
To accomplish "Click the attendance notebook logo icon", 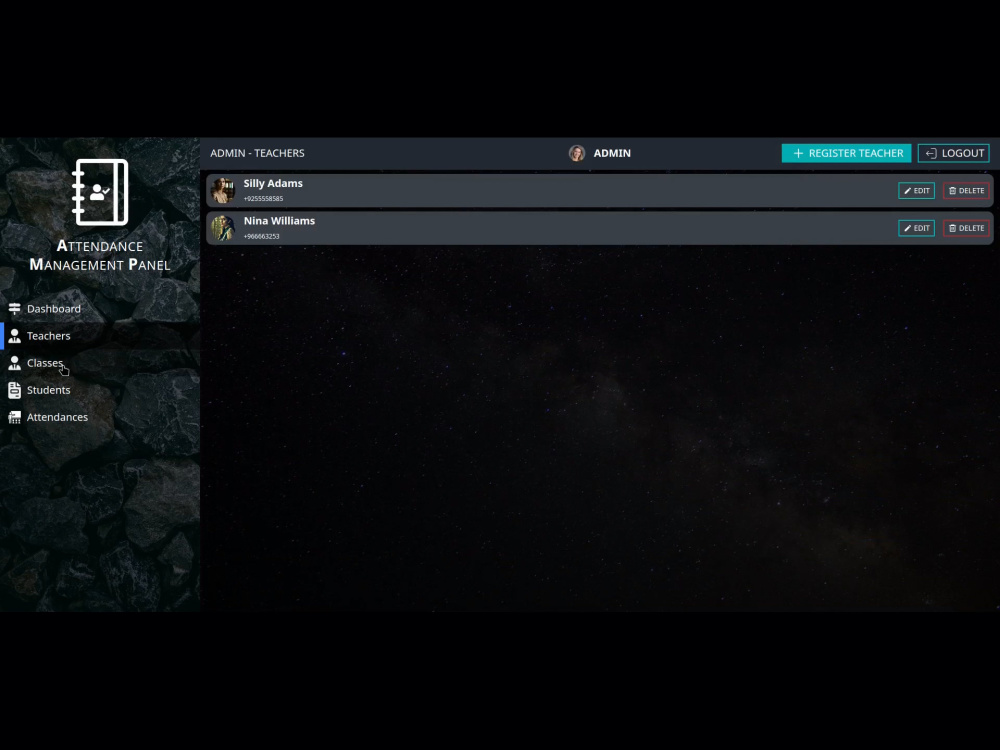I will point(100,192).
